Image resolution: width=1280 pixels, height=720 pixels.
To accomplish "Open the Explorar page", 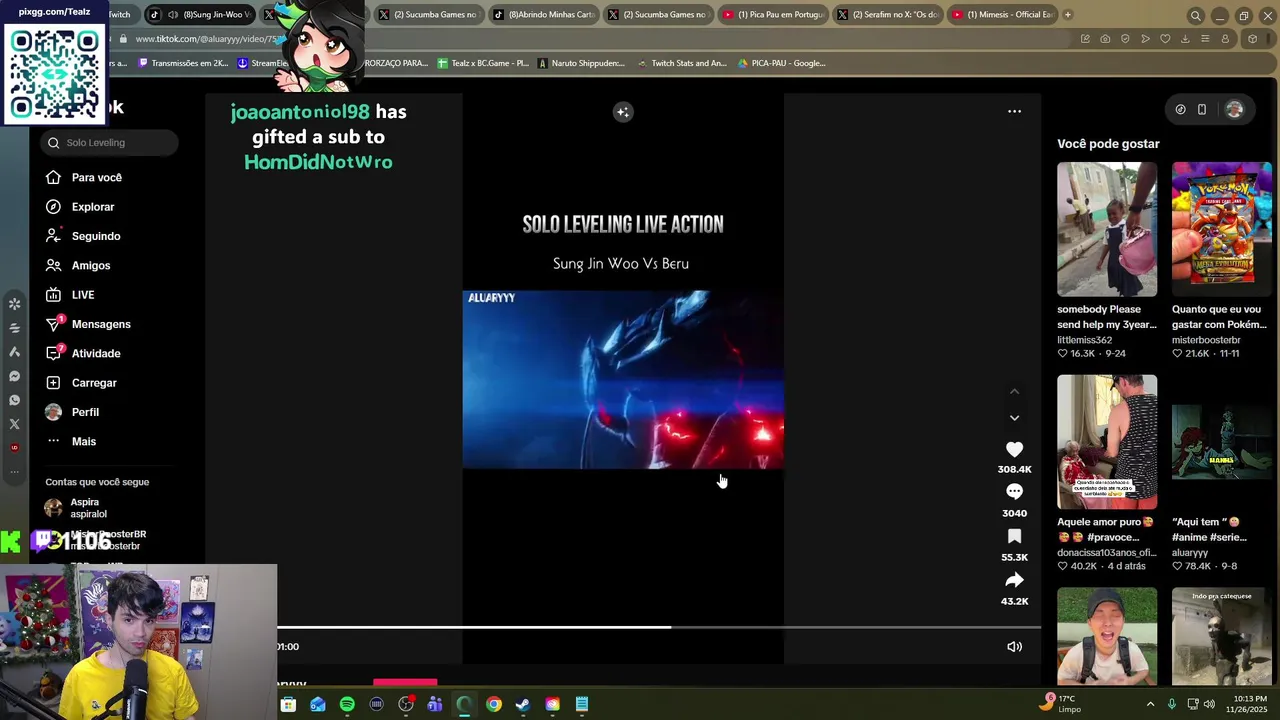I will tap(80, 207).
